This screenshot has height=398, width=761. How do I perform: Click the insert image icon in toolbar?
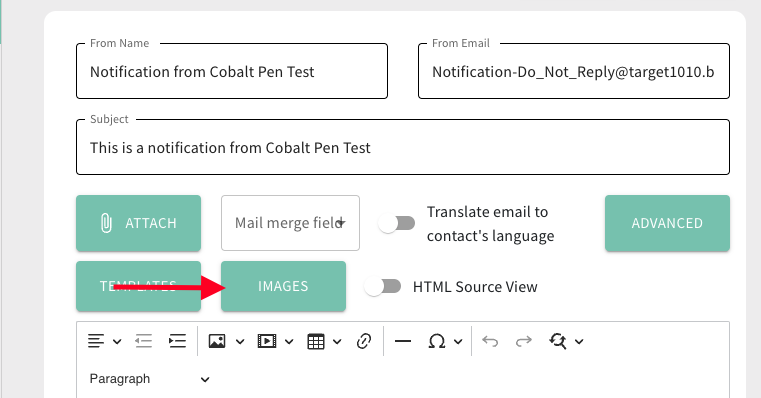click(x=217, y=341)
